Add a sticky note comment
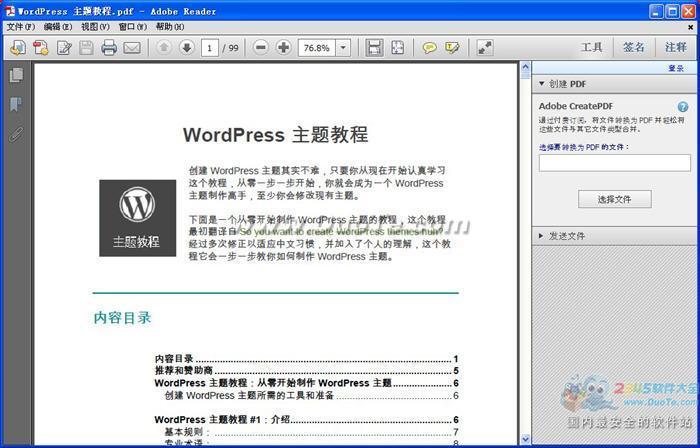Screen dimensions: 700x448 (429, 47)
